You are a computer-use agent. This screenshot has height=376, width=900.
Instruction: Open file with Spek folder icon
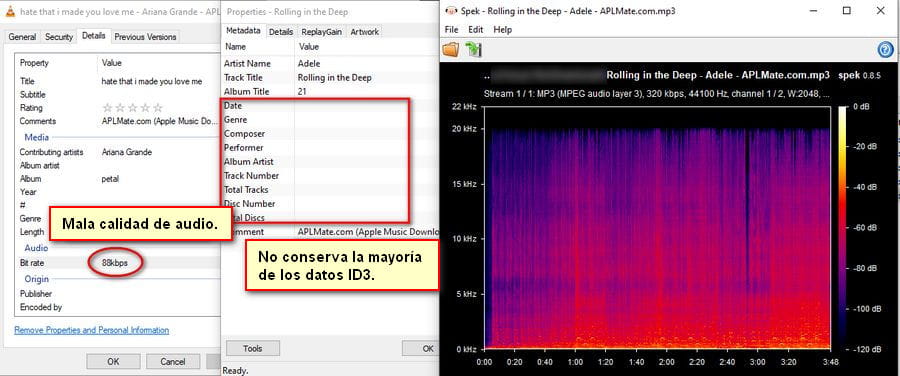pyautogui.click(x=451, y=49)
